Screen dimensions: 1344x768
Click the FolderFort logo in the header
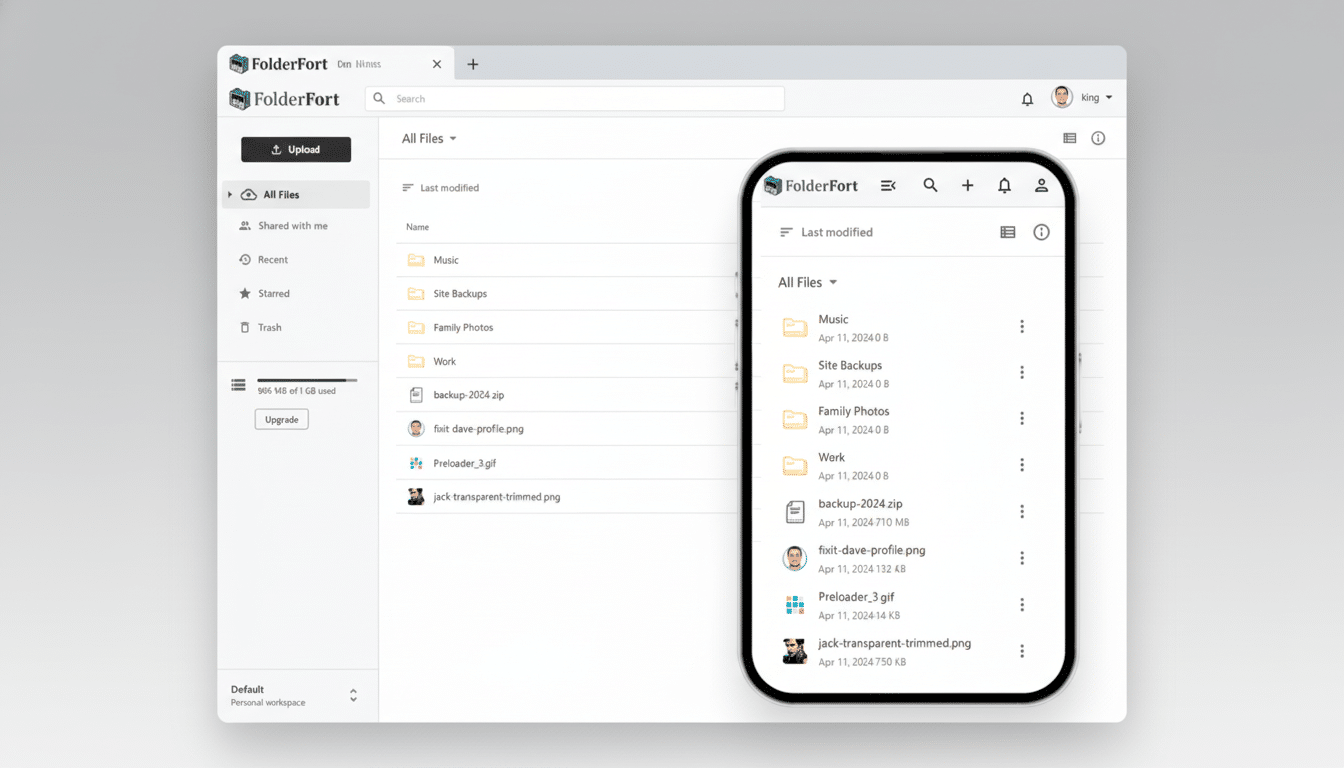pyautogui.click(x=284, y=98)
